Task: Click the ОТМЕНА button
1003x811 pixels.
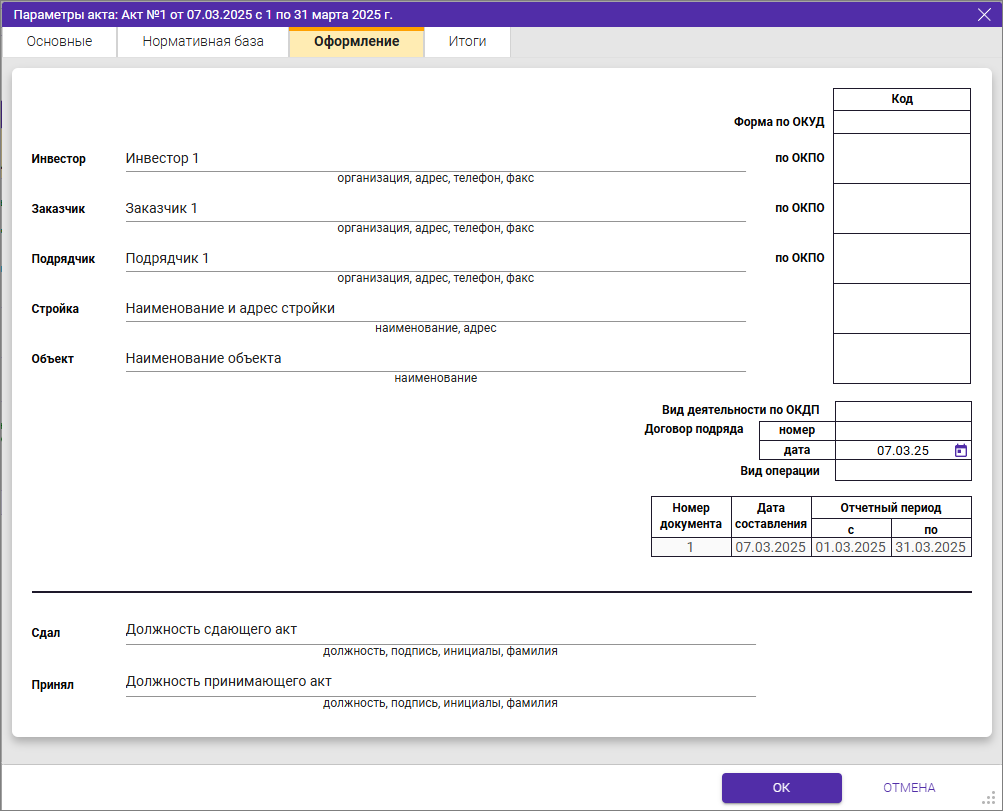Action: point(908,788)
